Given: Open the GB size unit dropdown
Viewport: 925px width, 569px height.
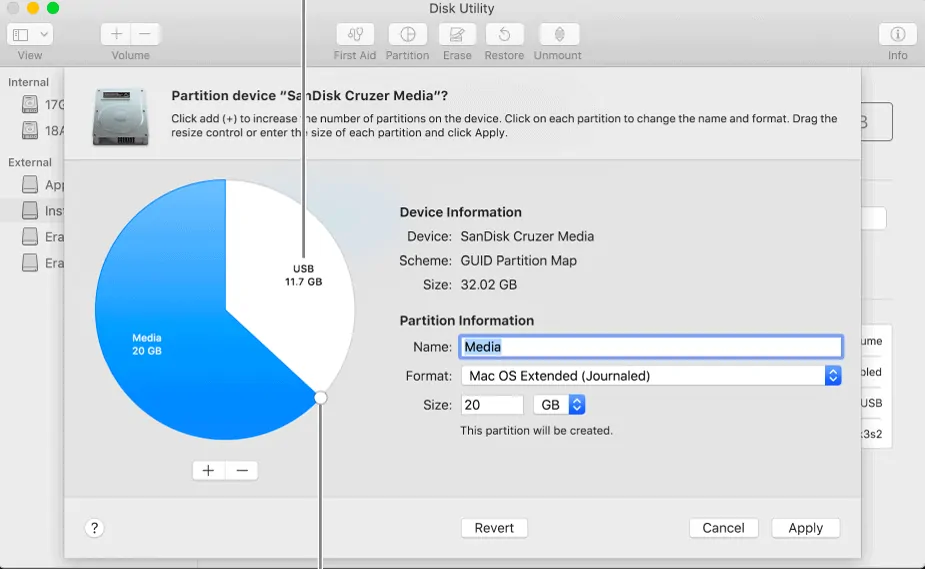Looking at the screenshot, I should point(559,405).
